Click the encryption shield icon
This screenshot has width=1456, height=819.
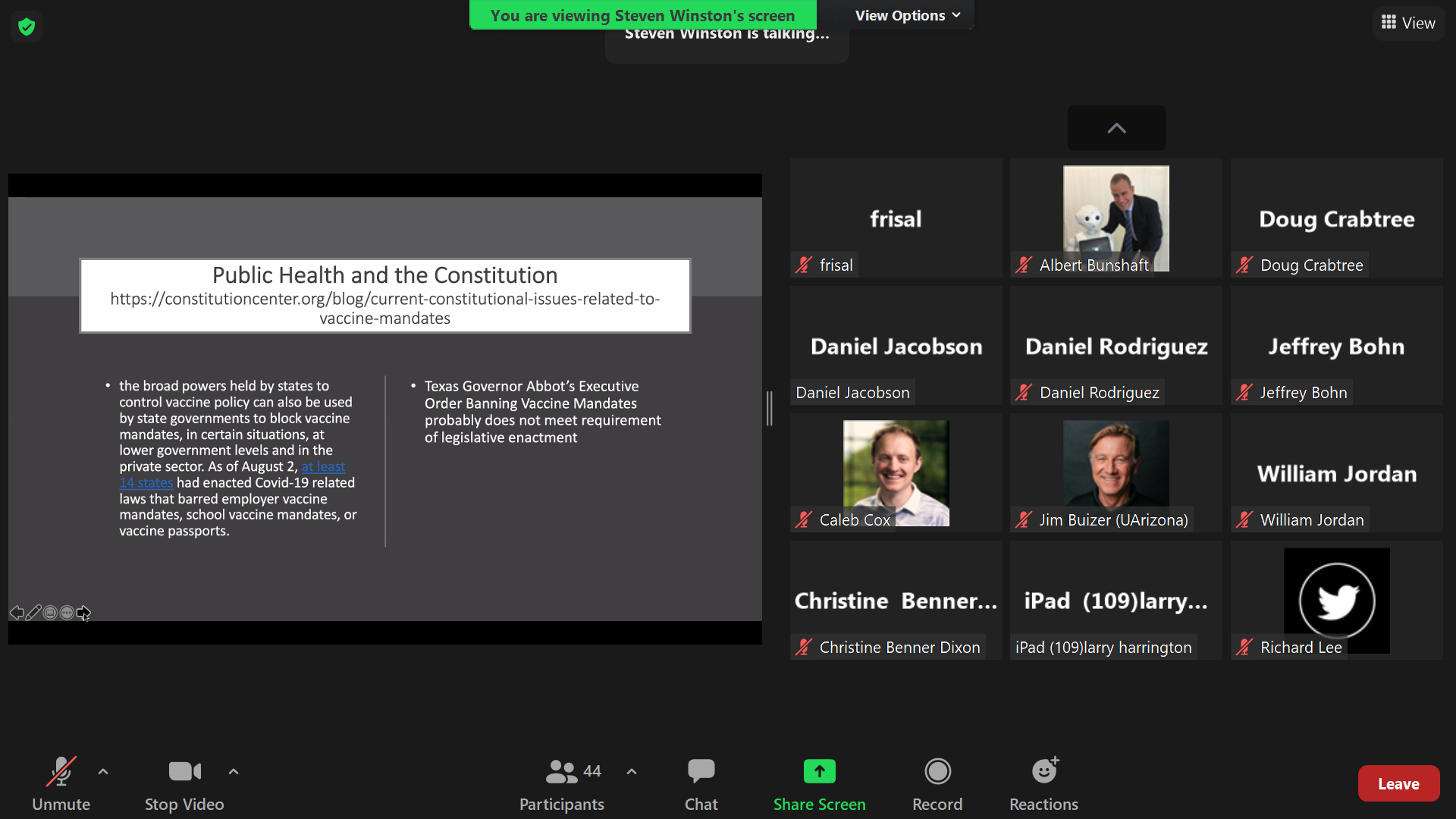coord(27,27)
